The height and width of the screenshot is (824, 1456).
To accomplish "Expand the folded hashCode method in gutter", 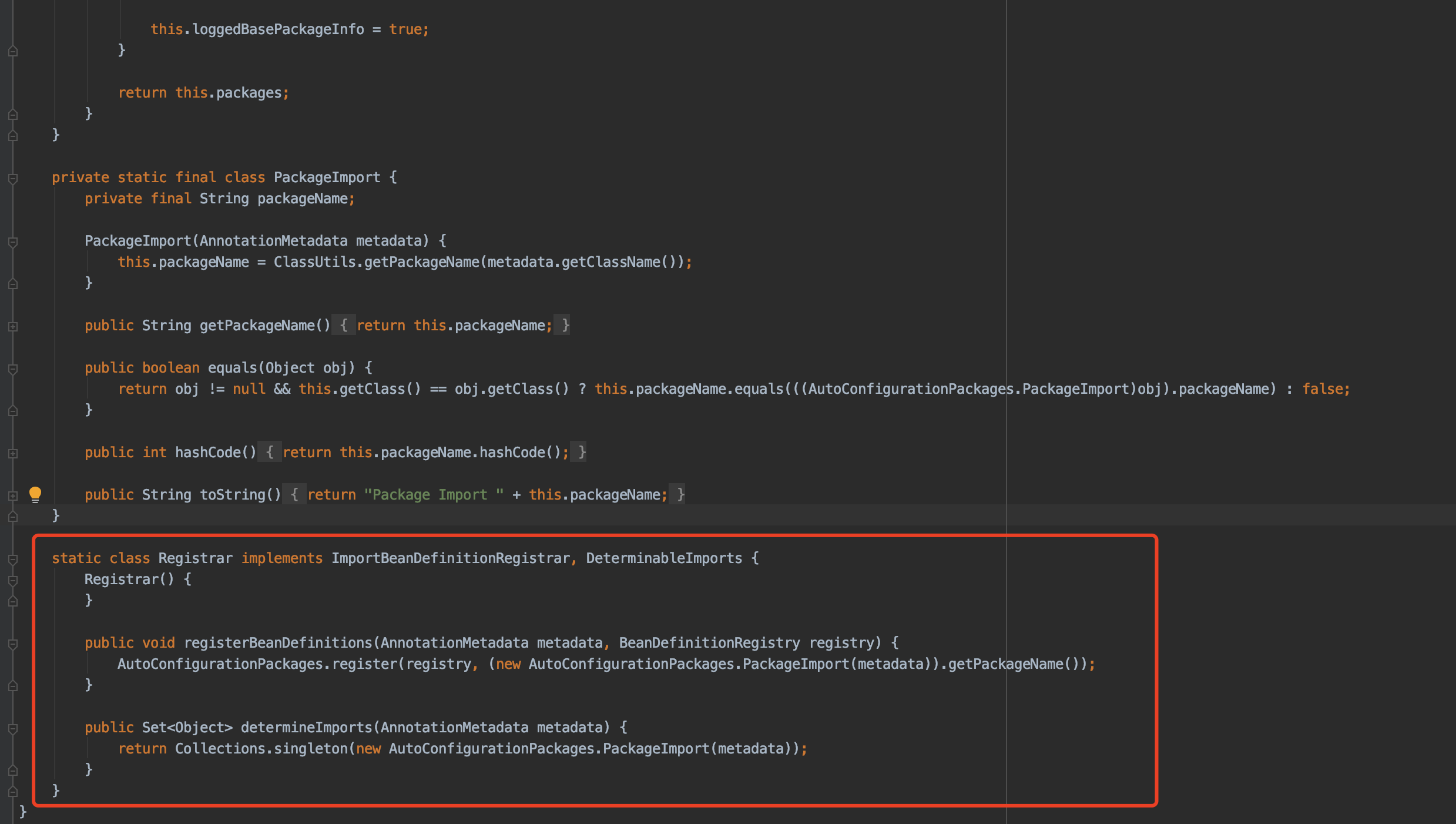I will pos(13,453).
